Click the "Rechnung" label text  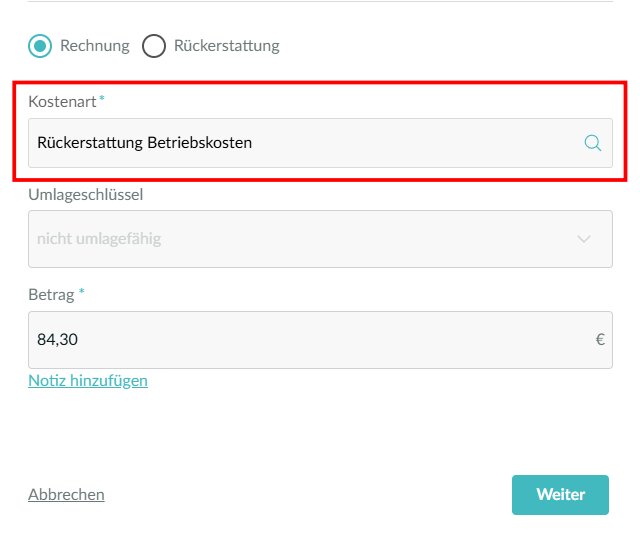tap(95, 46)
